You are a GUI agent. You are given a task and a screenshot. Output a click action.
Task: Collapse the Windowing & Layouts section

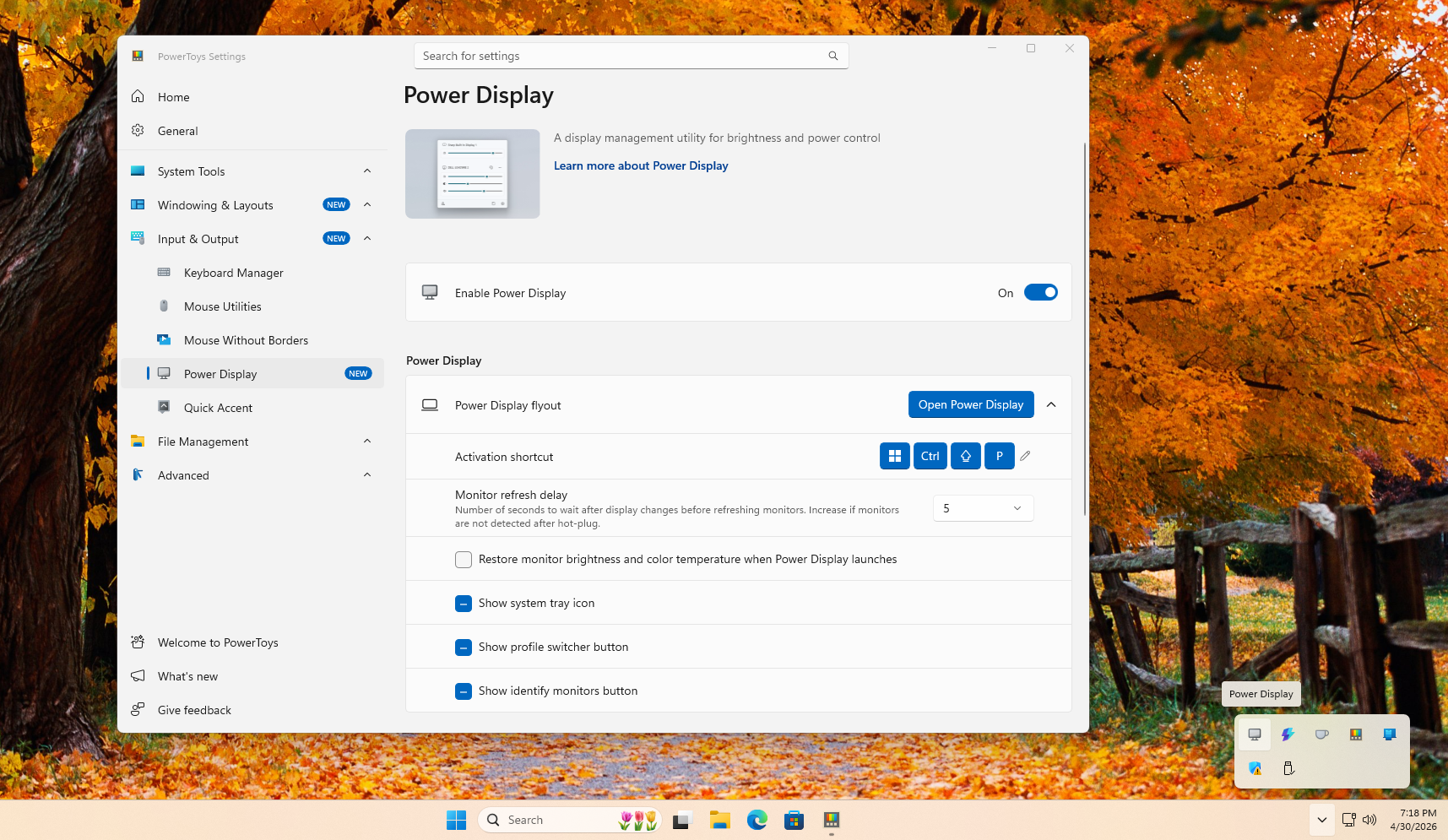point(367,205)
